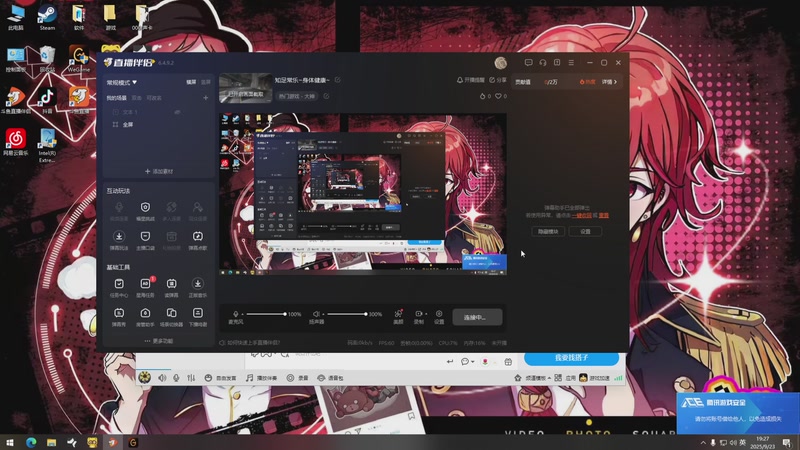Adjust the speaker volume slider
Viewport: 800px width, 450px height.
(346, 314)
